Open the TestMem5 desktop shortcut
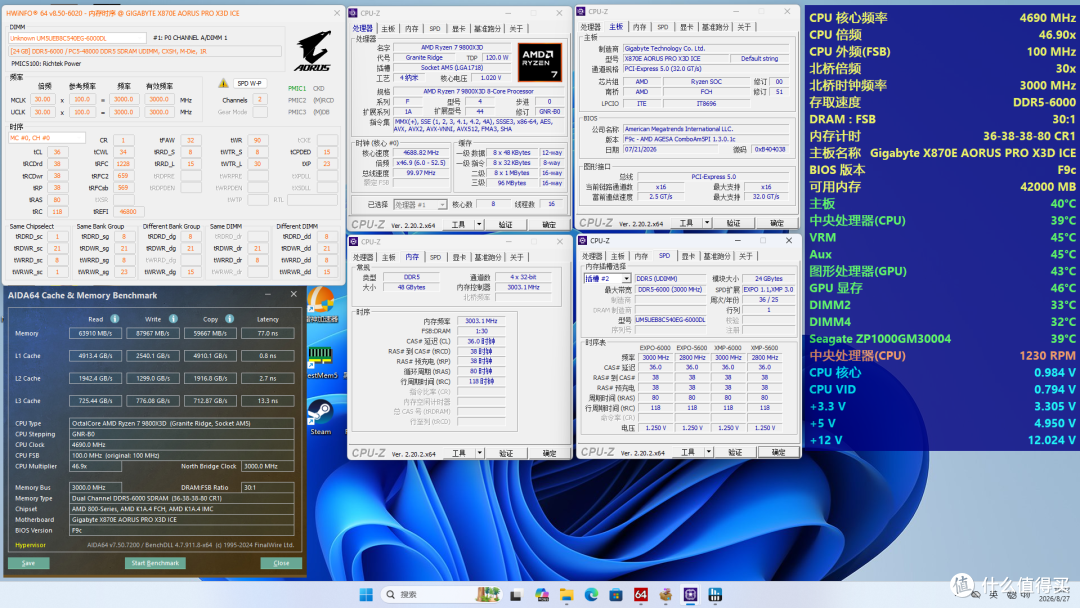Viewport: 1080px width, 608px height. 320,362
